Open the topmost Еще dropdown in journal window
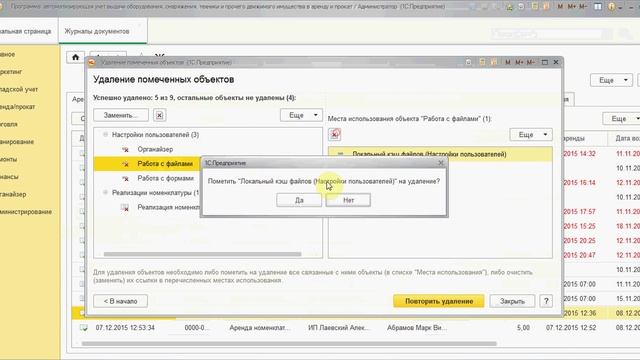 (x=611, y=80)
